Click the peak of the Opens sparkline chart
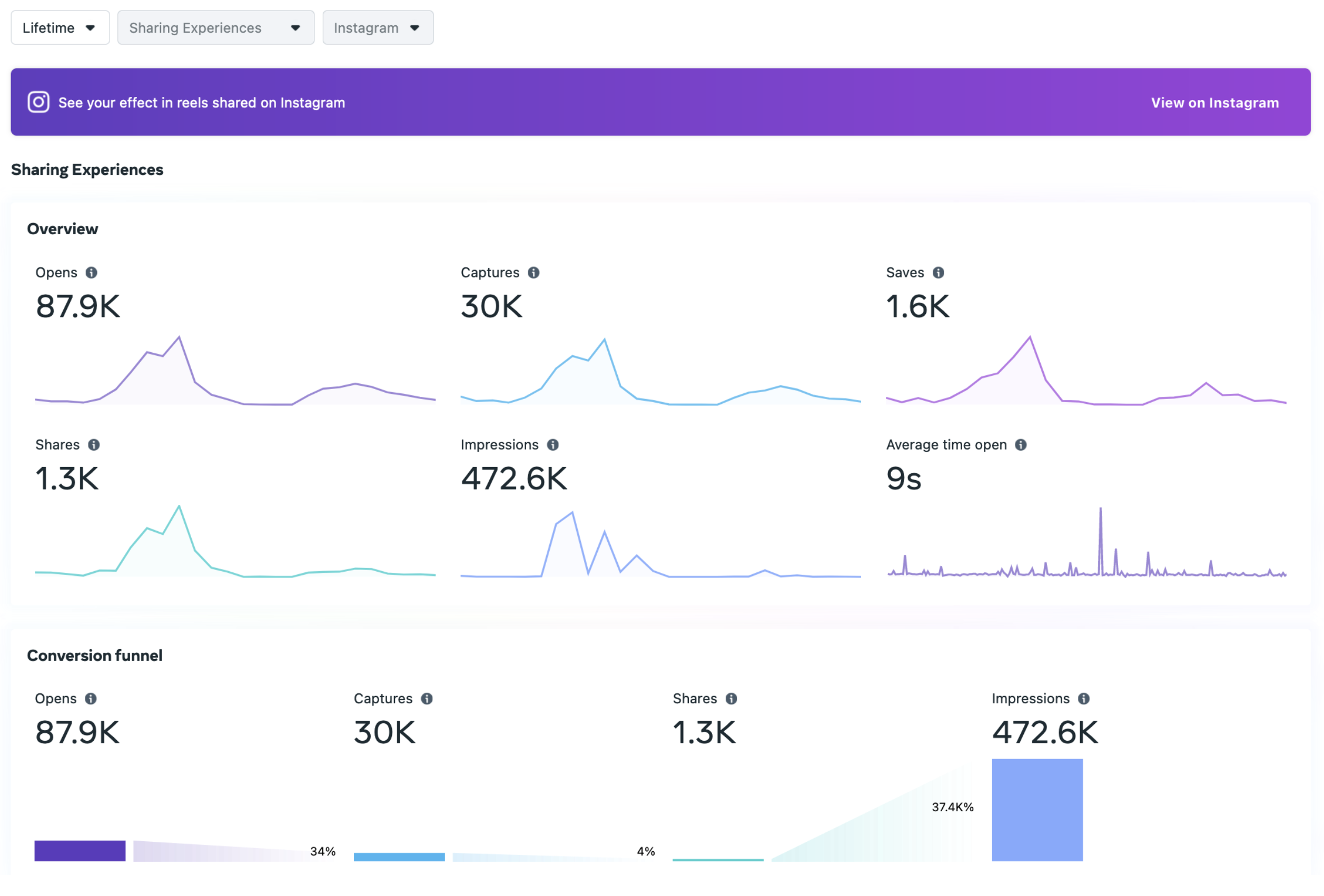The image size is (1324, 896). tap(179, 338)
